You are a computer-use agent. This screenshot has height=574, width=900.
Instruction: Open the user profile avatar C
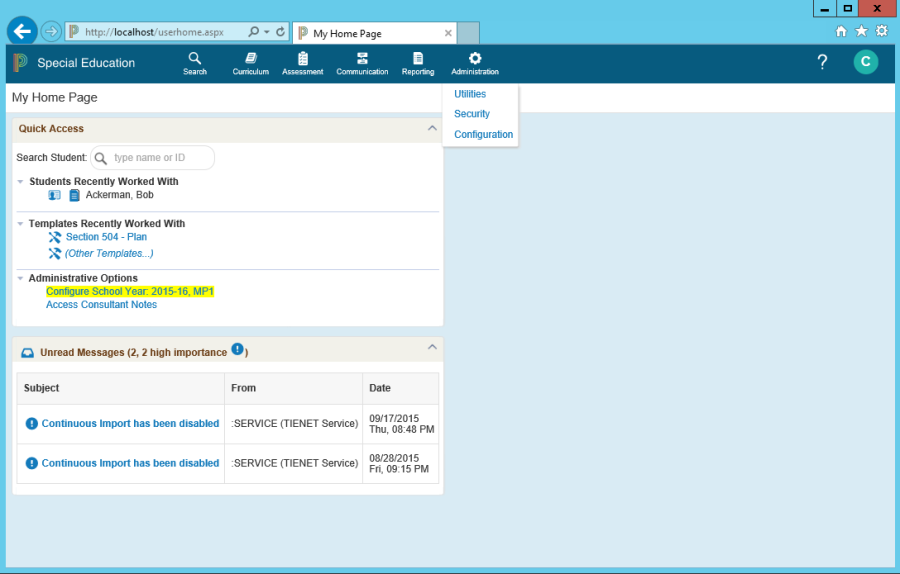(x=865, y=62)
